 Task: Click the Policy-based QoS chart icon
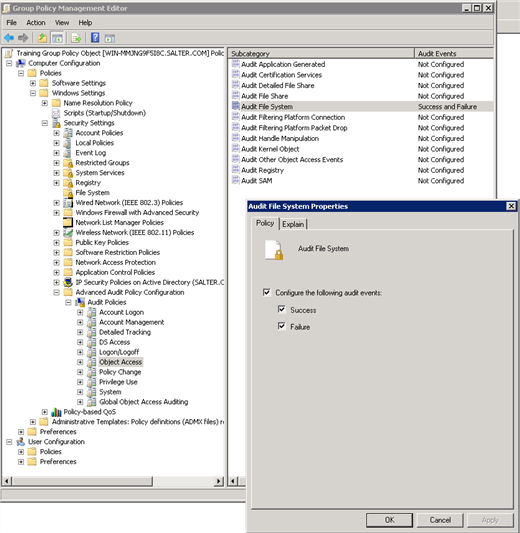click(56, 412)
